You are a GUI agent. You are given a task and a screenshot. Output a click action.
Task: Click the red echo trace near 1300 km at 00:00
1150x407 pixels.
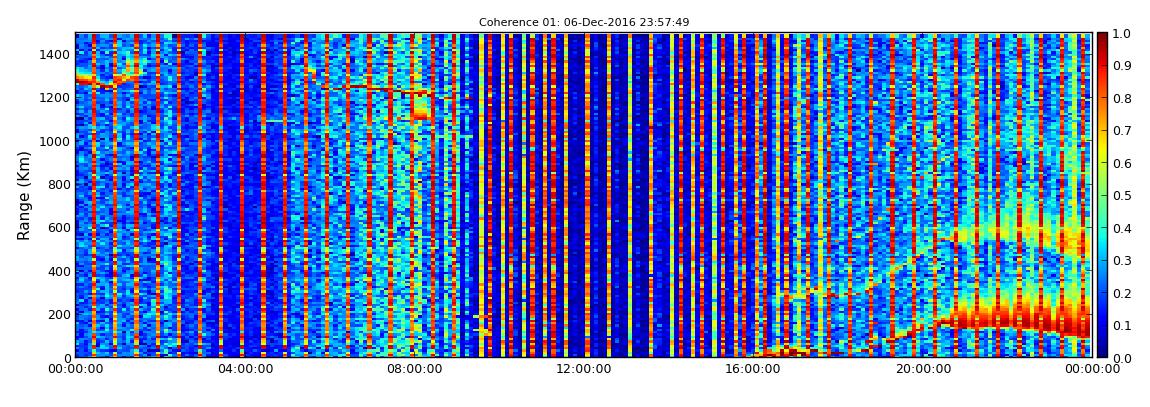point(107,78)
